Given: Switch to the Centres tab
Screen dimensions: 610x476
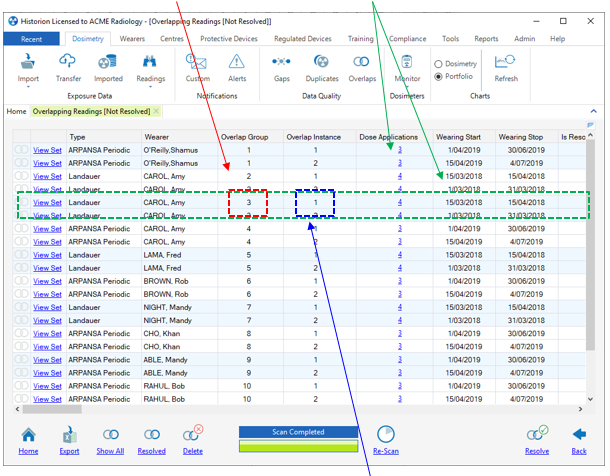Looking at the screenshot, I should 172,39.
